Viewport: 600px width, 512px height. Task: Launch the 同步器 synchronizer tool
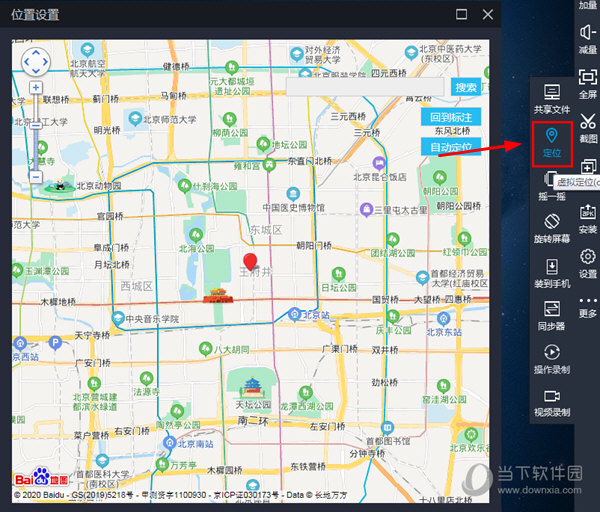[x=551, y=315]
